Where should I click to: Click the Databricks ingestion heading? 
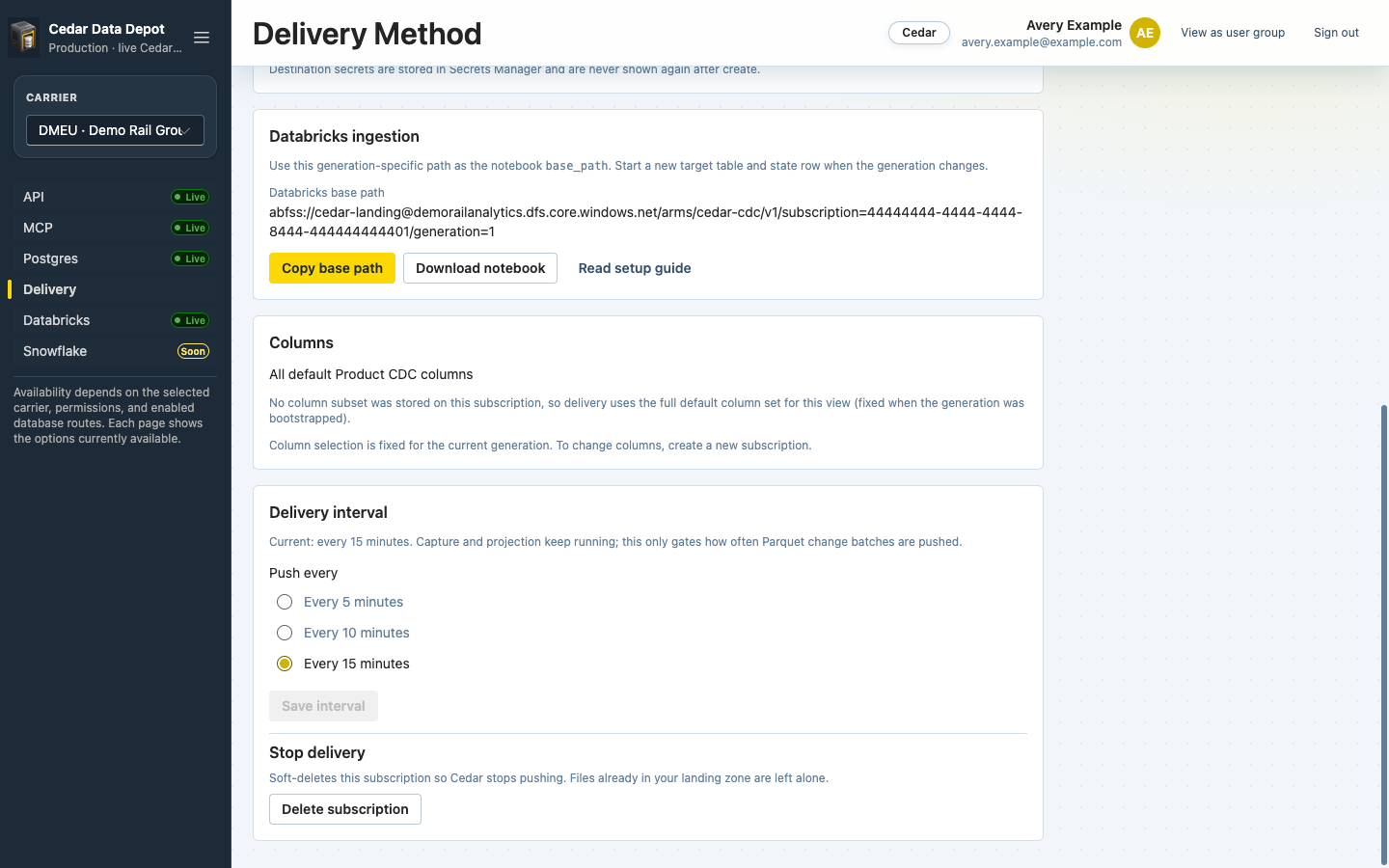click(344, 137)
